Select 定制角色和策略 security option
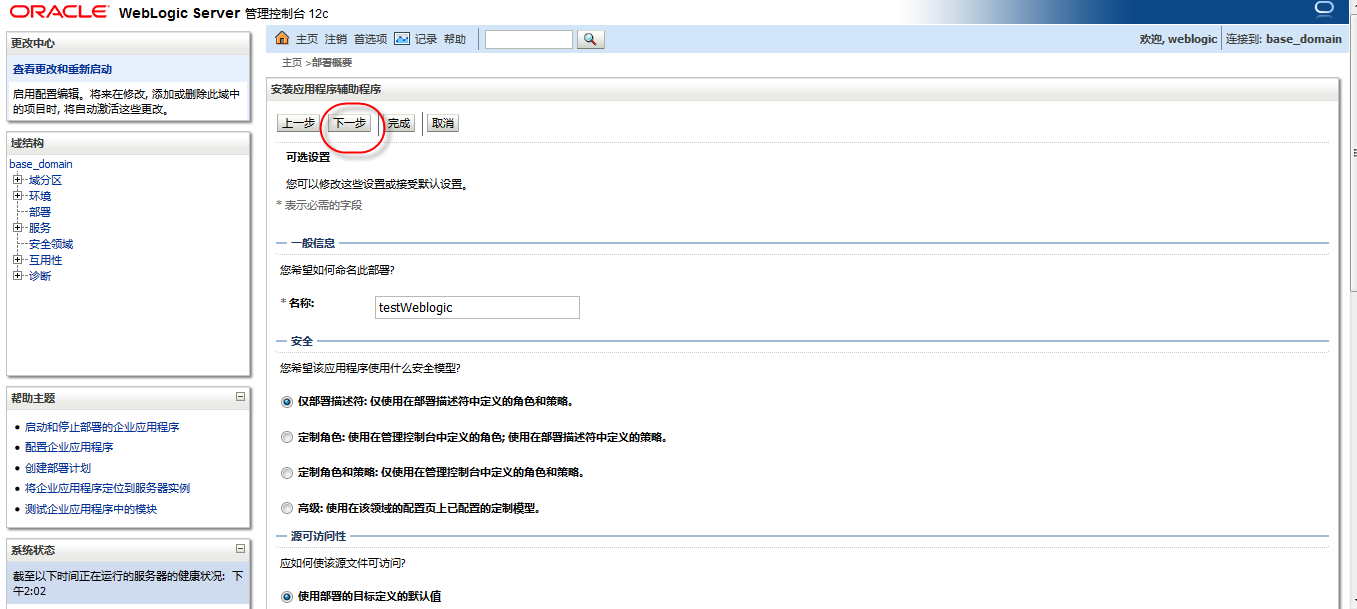Image resolution: width=1357 pixels, height=609 pixels. coord(288,472)
